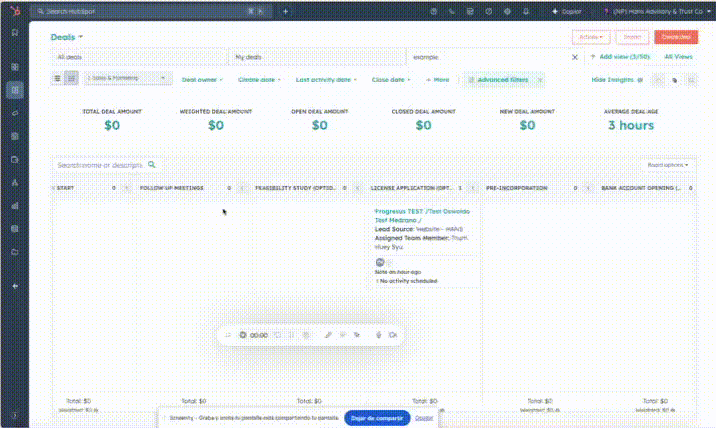Click the 3 hours average deal age value
Image resolution: width=716 pixels, height=428 pixels.
tap(631, 125)
